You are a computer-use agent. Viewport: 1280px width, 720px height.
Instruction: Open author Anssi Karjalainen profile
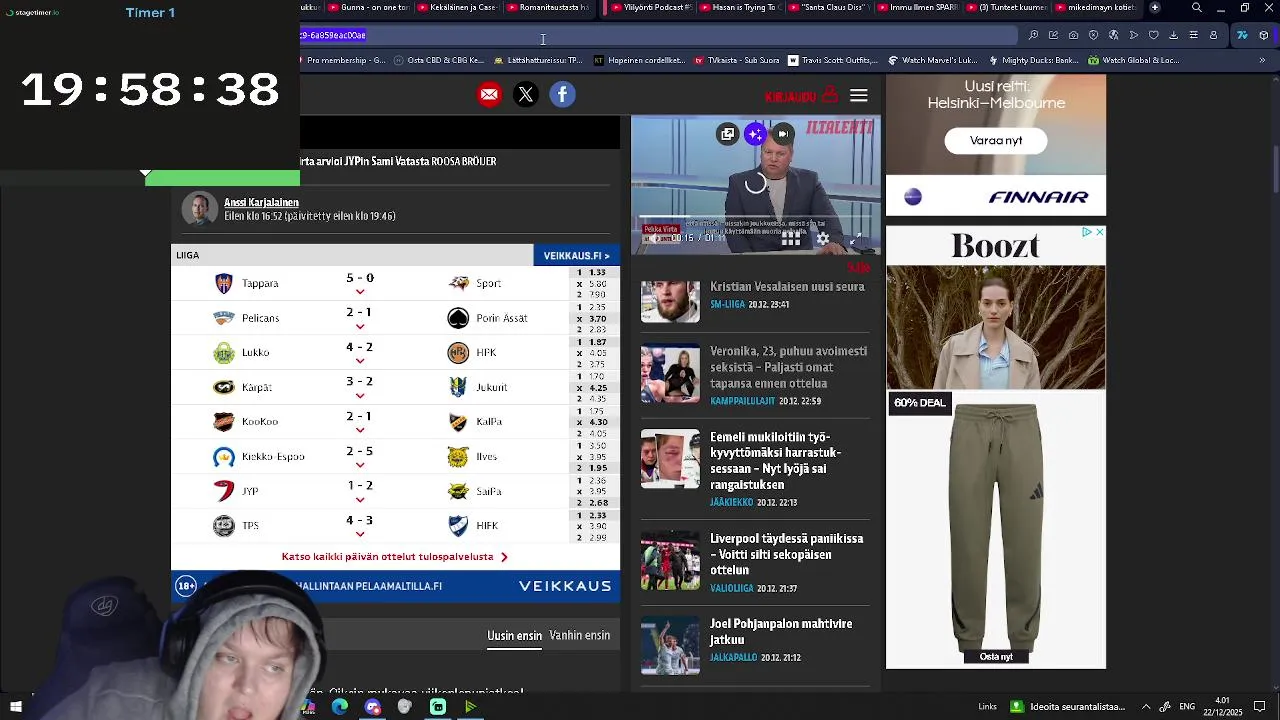pyautogui.click(x=261, y=202)
